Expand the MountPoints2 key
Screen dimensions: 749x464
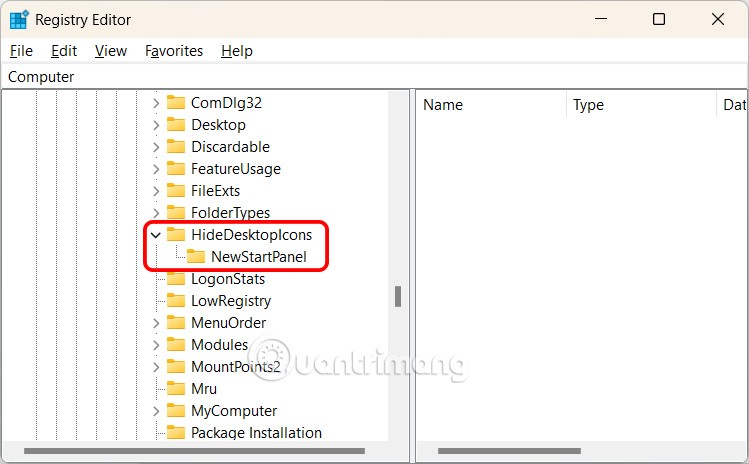click(156, 367)
